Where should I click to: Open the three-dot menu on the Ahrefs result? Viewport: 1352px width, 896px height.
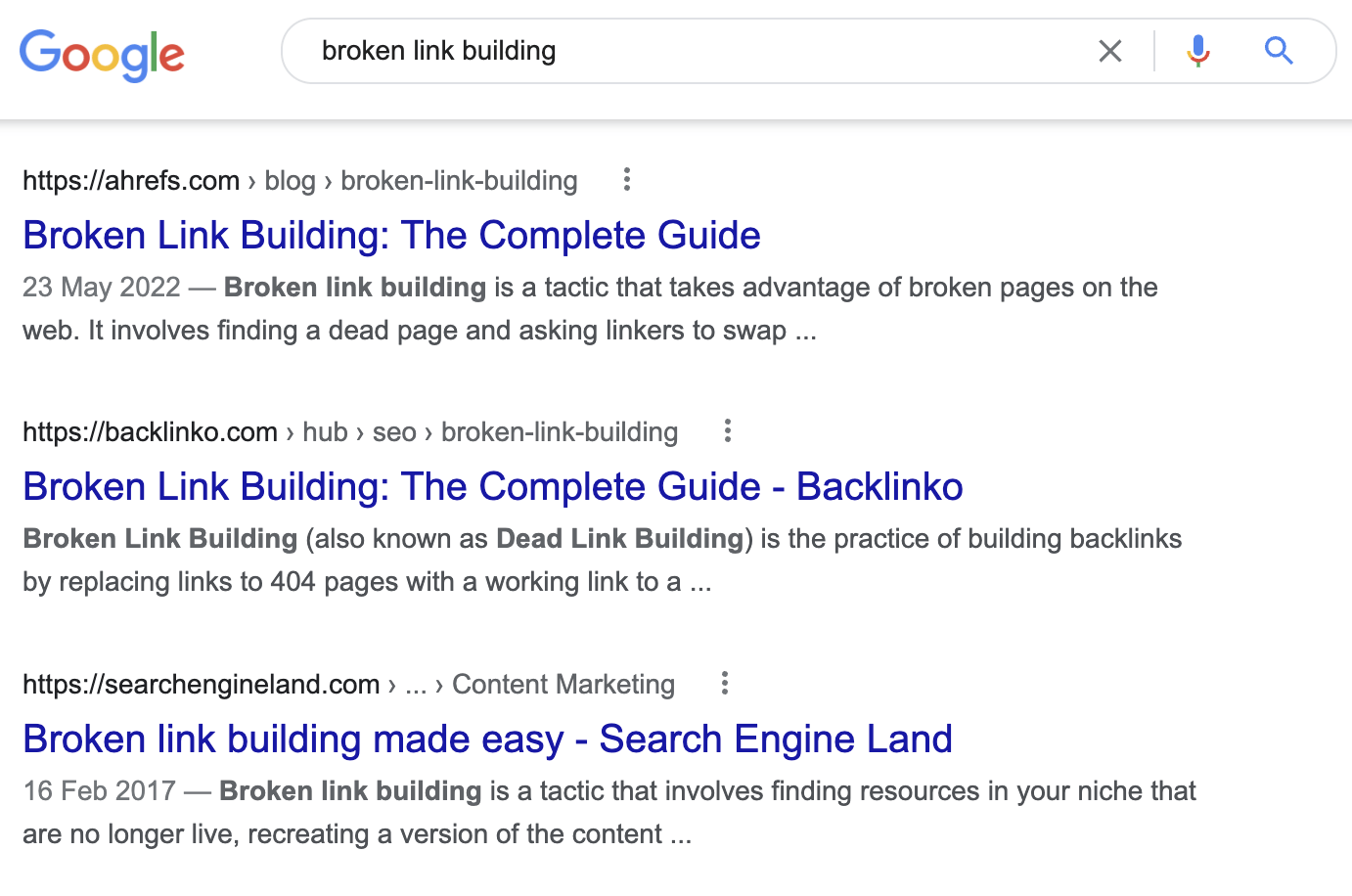(x=626, y=180)
